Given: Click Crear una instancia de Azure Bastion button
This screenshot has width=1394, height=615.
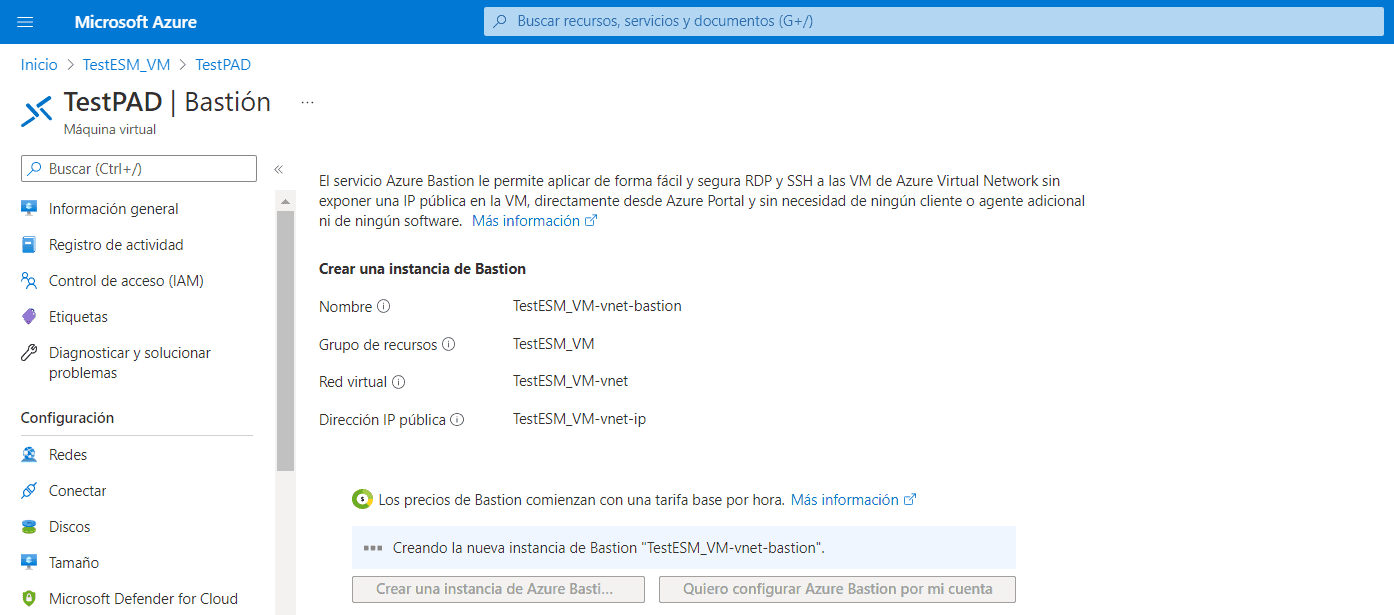Looking at the screenshot, I should 498,589.
